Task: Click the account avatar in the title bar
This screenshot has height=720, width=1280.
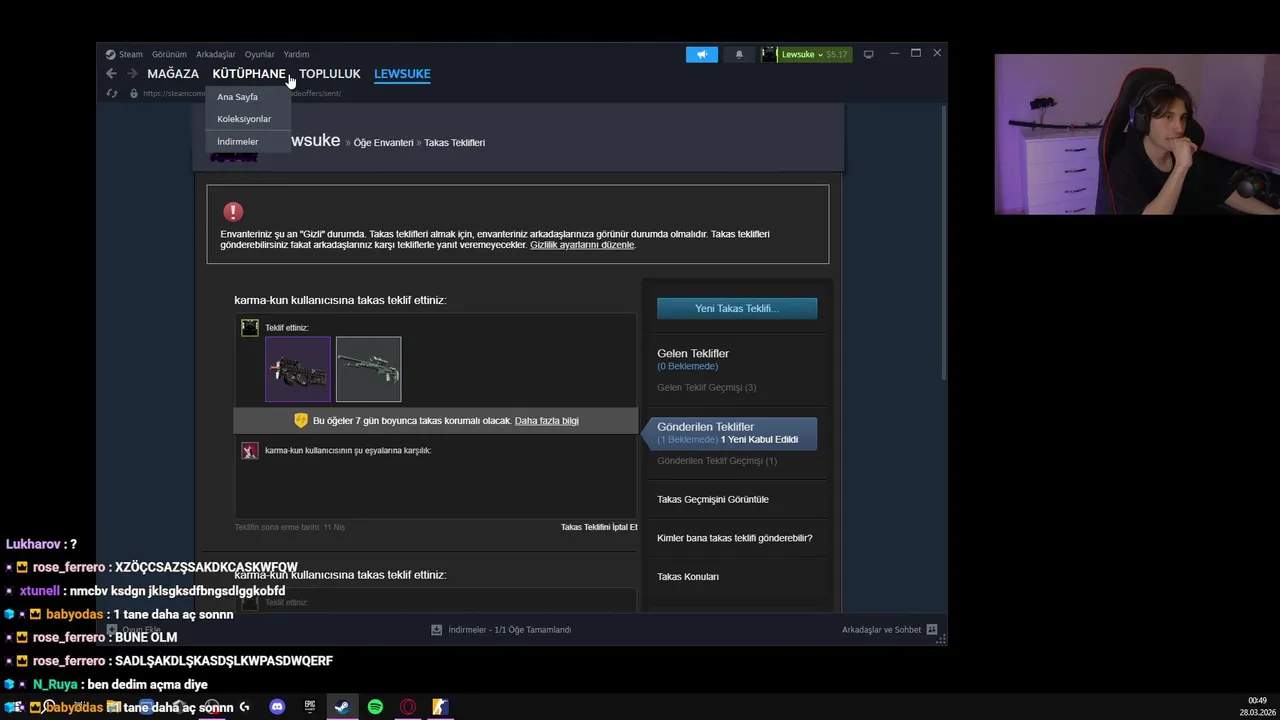Action: (x=768, y=54)
